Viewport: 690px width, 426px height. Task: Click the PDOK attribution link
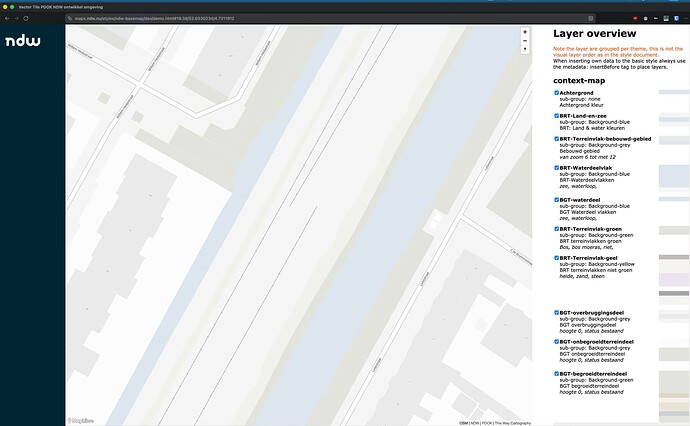point(487,423)
